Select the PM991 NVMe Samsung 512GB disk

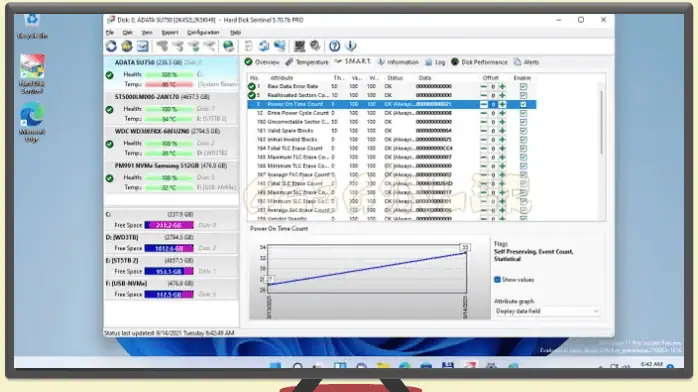(x=171, y=177)
